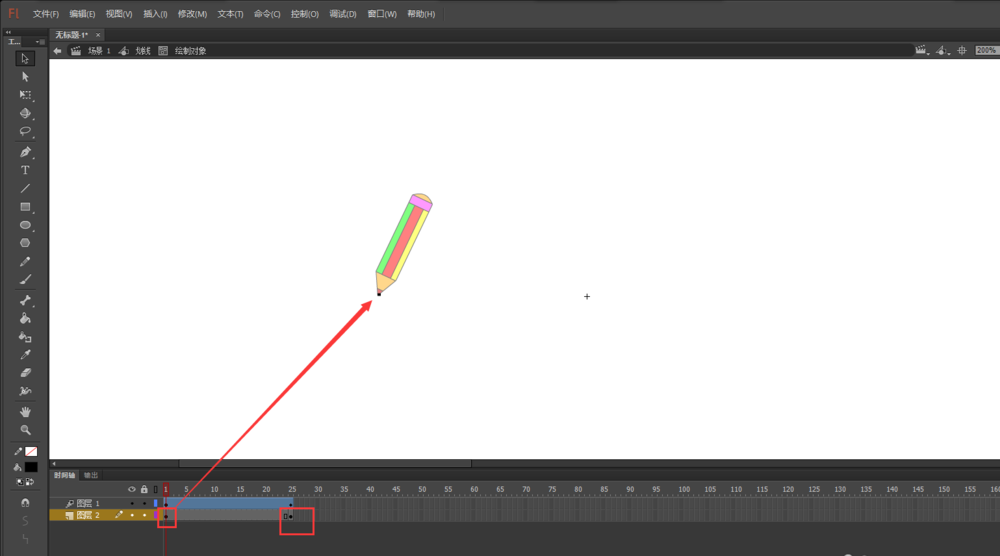Open the black fill color swatch
The height and width of the screenshot is (556, 1000).
point(31,467)
